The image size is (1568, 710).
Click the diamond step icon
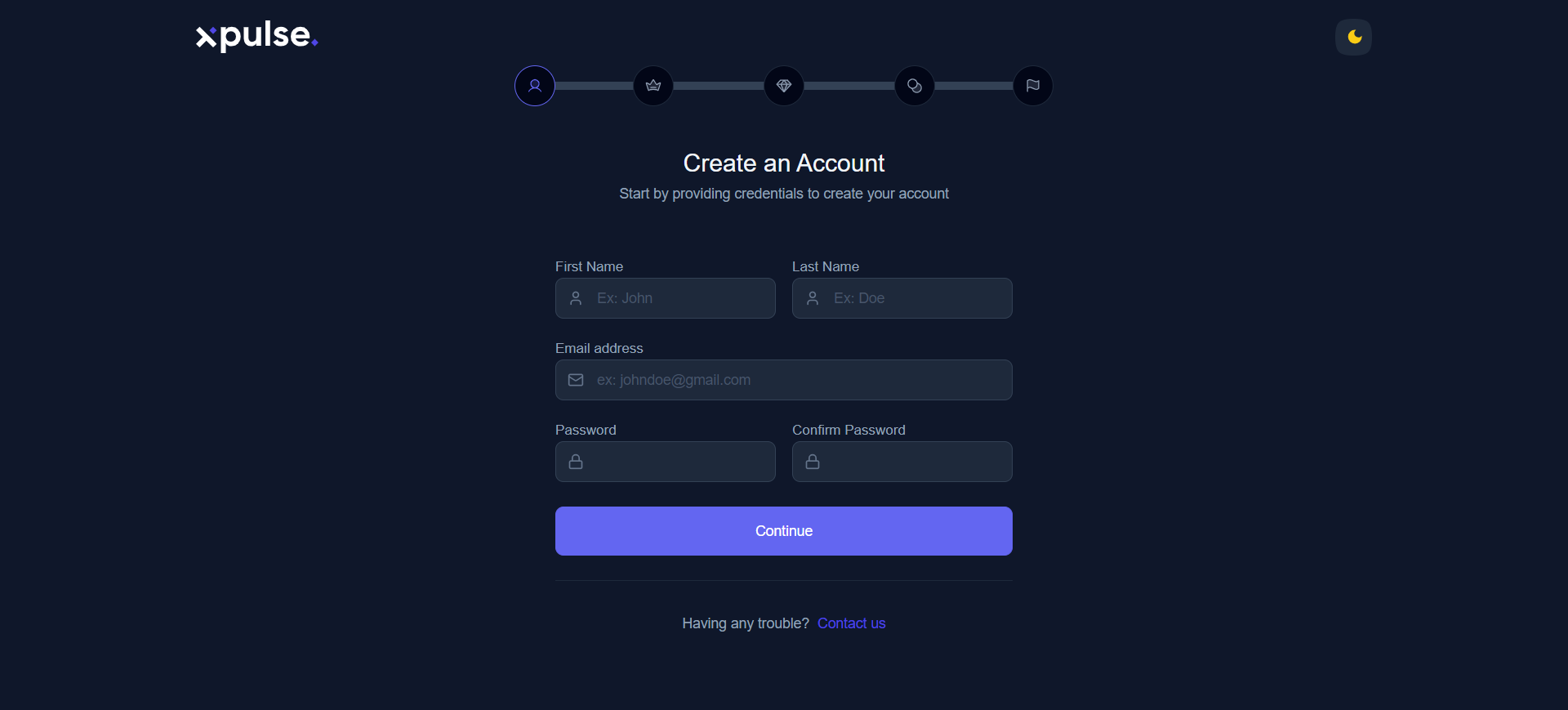(784, 86)
